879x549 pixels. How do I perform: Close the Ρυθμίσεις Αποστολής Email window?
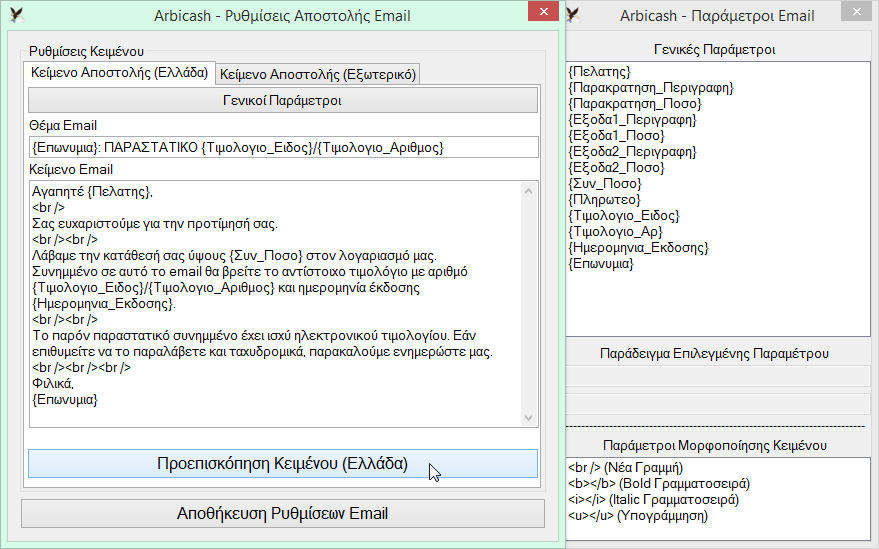pyautogui.click(x=543, y=11)
